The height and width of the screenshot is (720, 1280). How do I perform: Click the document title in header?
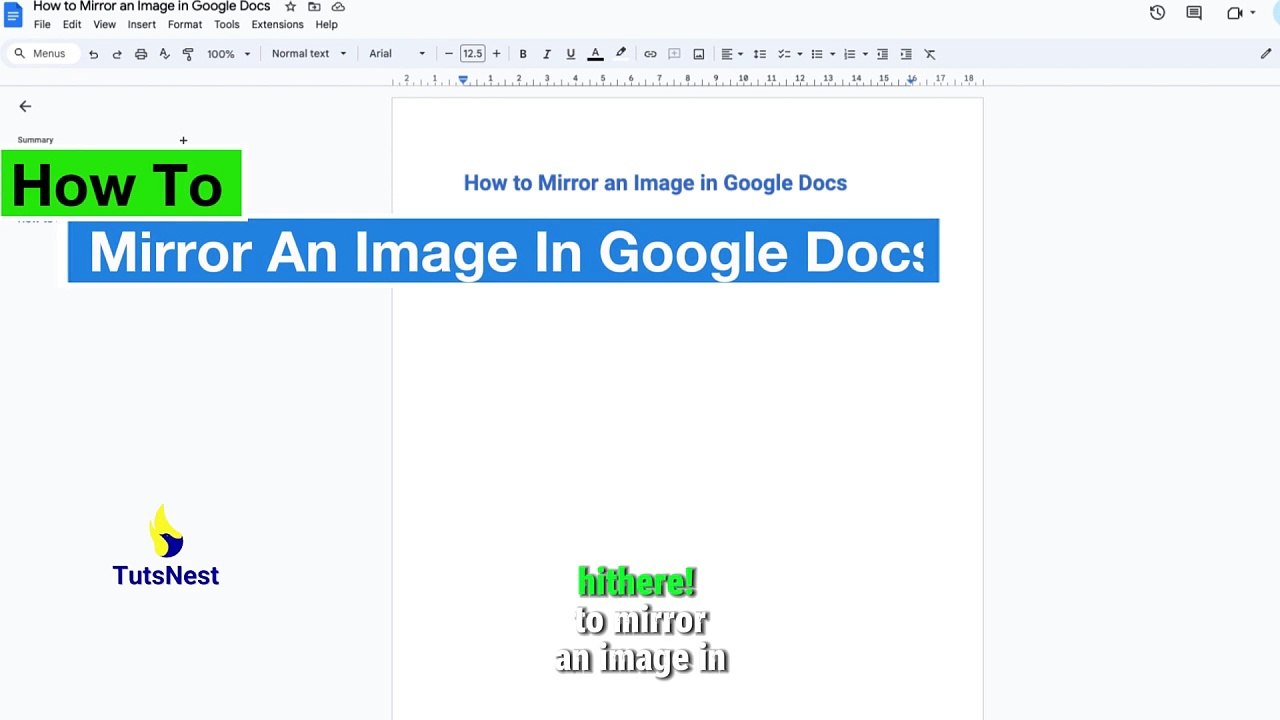click(x=152, y=7)
